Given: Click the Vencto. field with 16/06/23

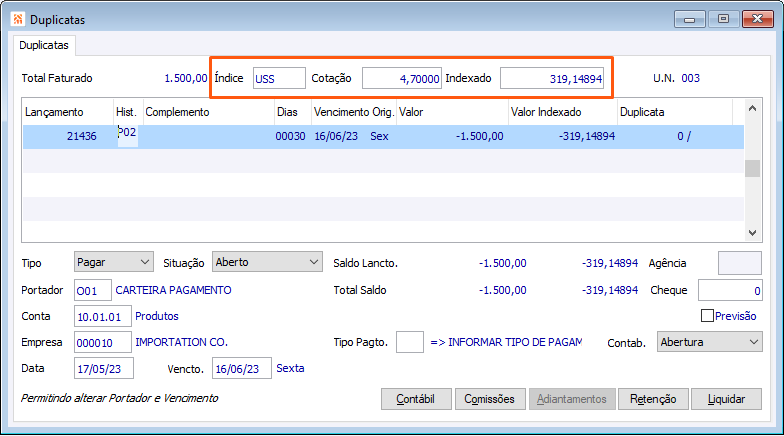Looking at the screenshot, I should coord(242,368).
